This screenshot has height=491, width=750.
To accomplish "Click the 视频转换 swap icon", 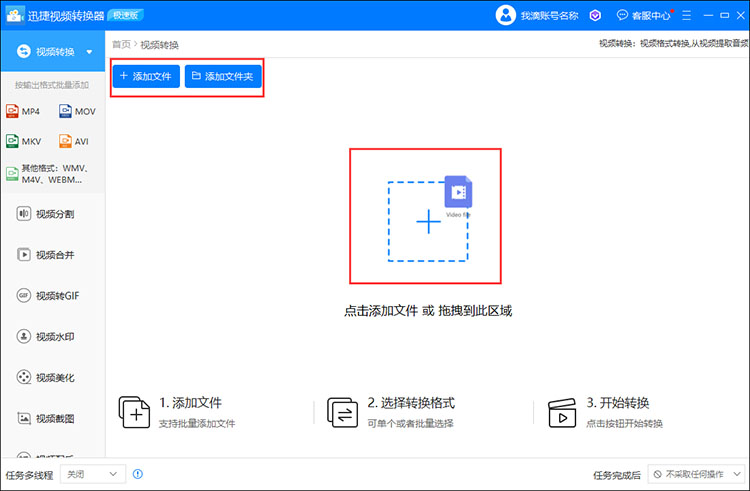I will coord(23,51).
